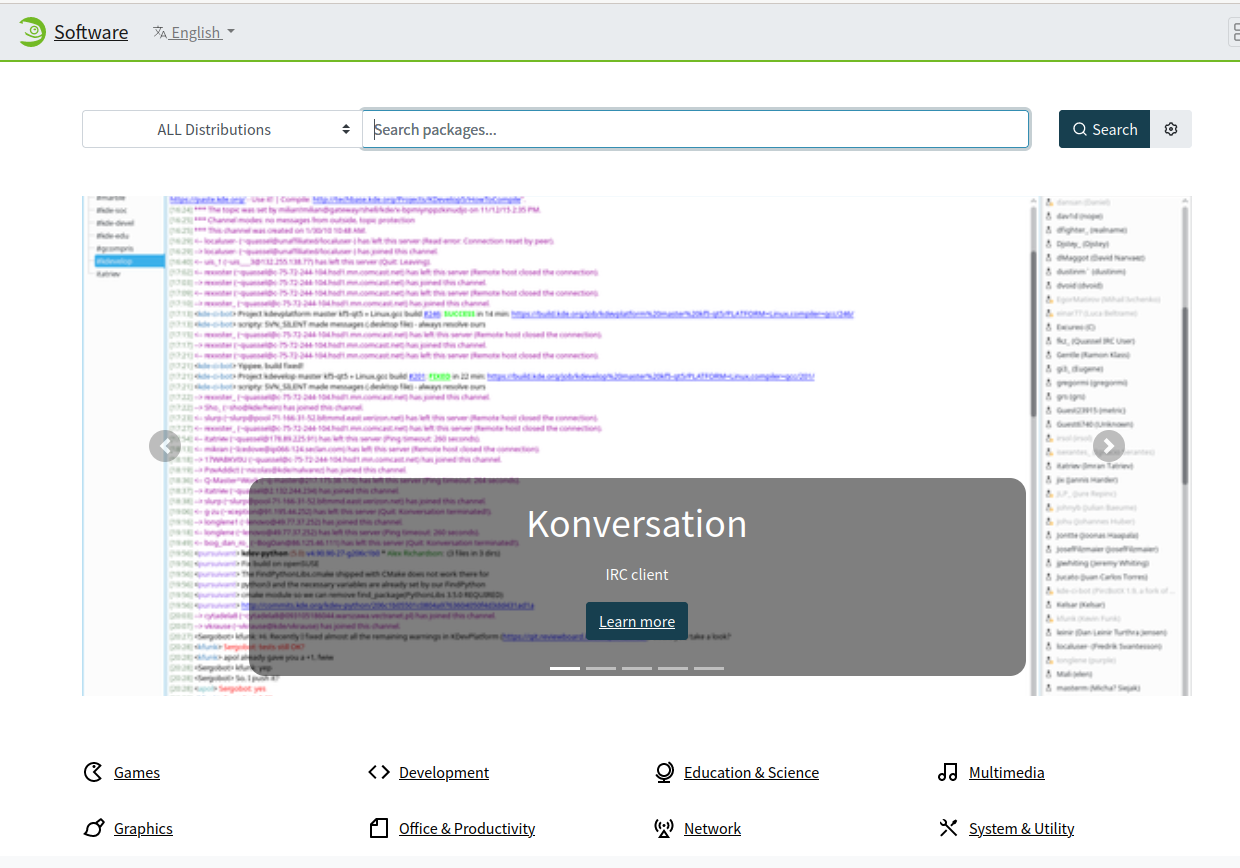Viewport: 1240px width, 868px height.
Task: Open the Network category page
Action: 712,828
